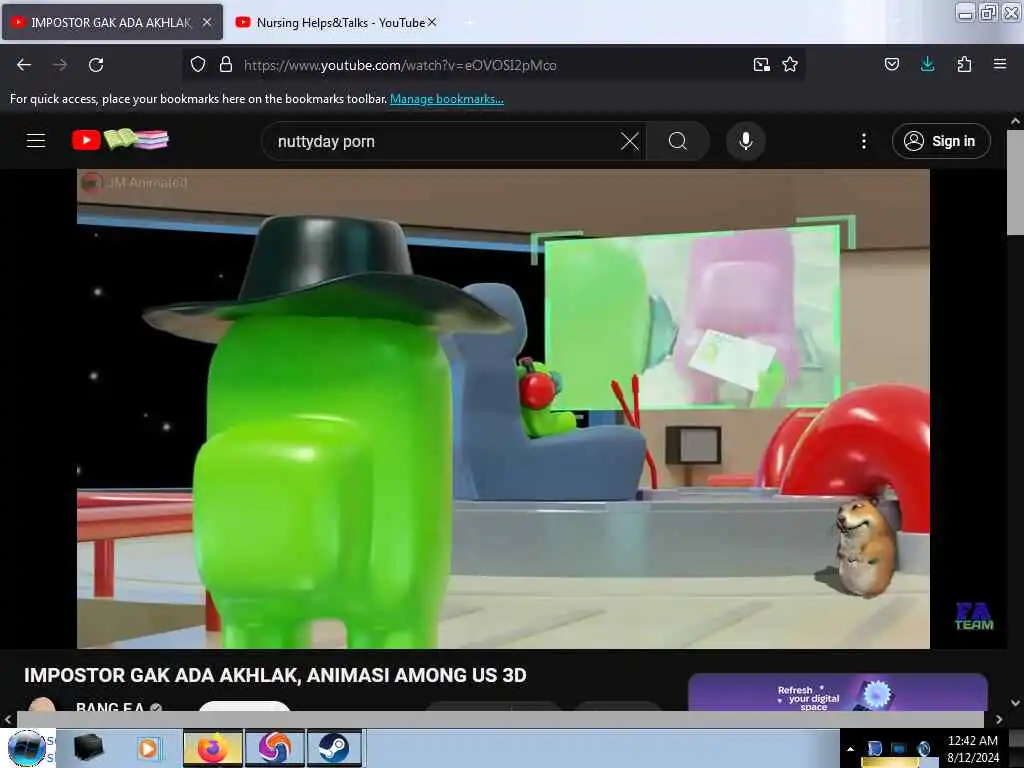Close the IMPOSTOR GAK ADA AKHLAK tab

point(207,22)
